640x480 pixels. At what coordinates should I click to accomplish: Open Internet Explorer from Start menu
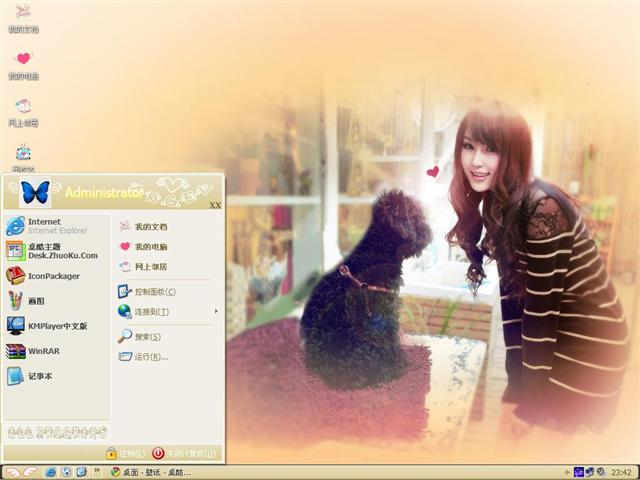56,226
